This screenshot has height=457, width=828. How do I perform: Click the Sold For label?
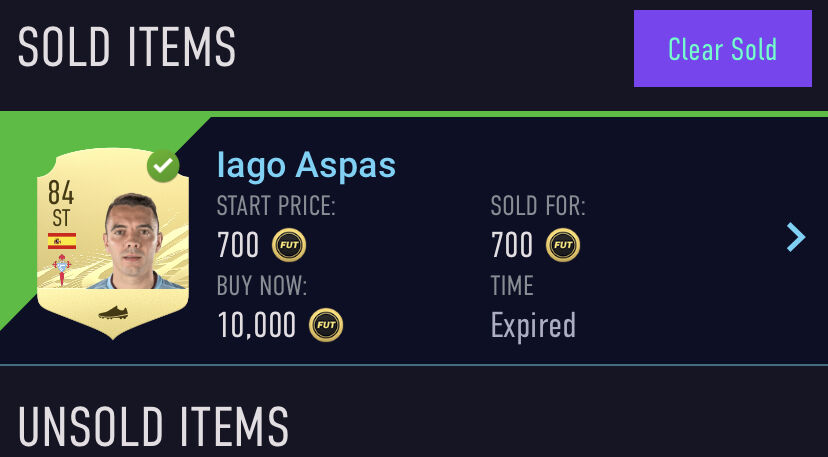coord(538,207)
